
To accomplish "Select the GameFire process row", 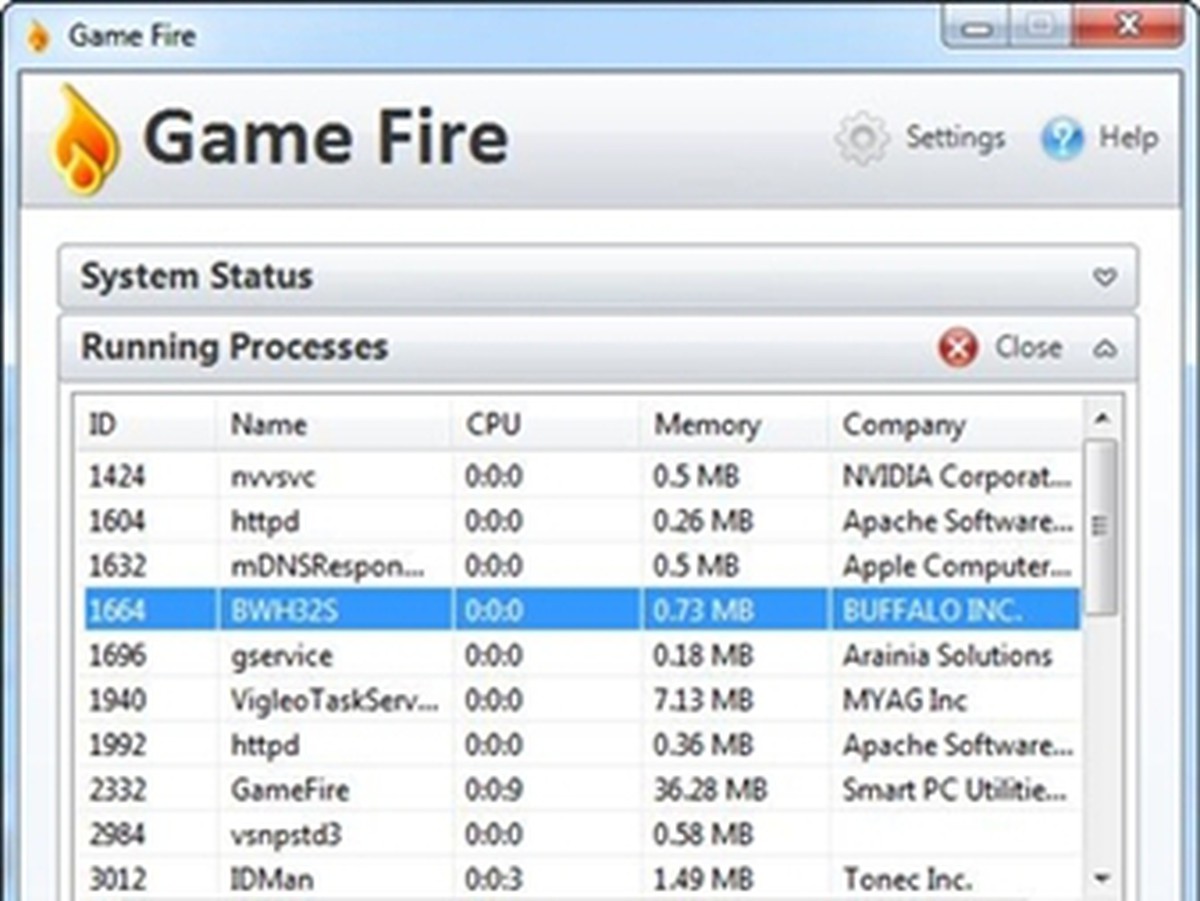I will (x=580, y=790).
